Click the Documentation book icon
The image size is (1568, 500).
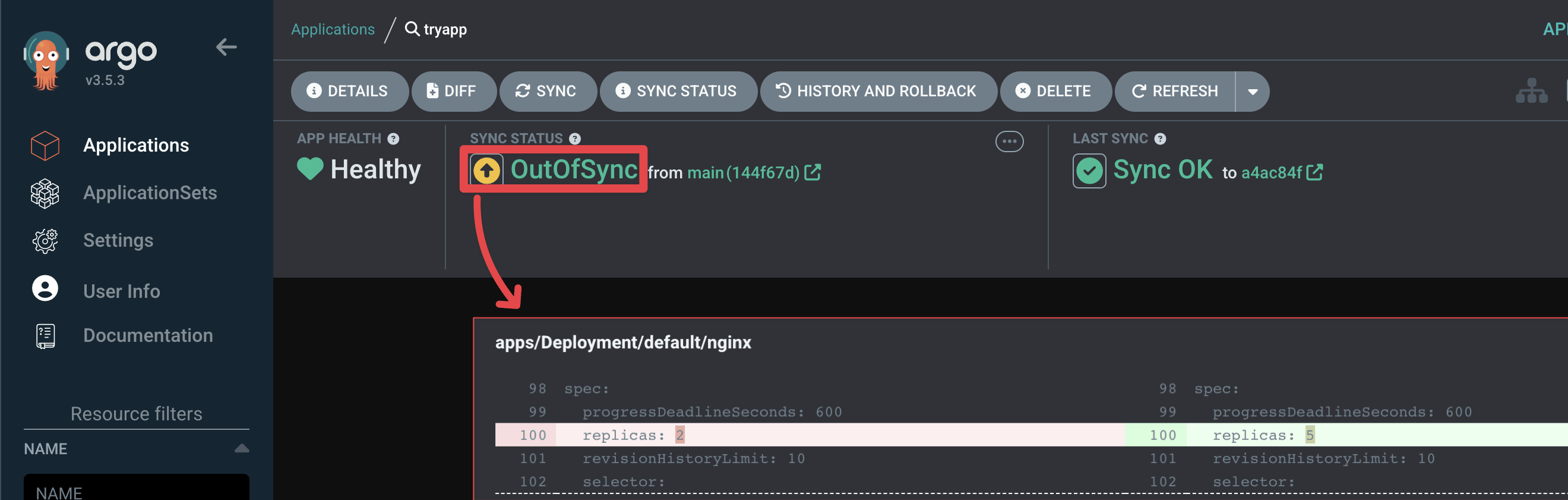(45, 335)
